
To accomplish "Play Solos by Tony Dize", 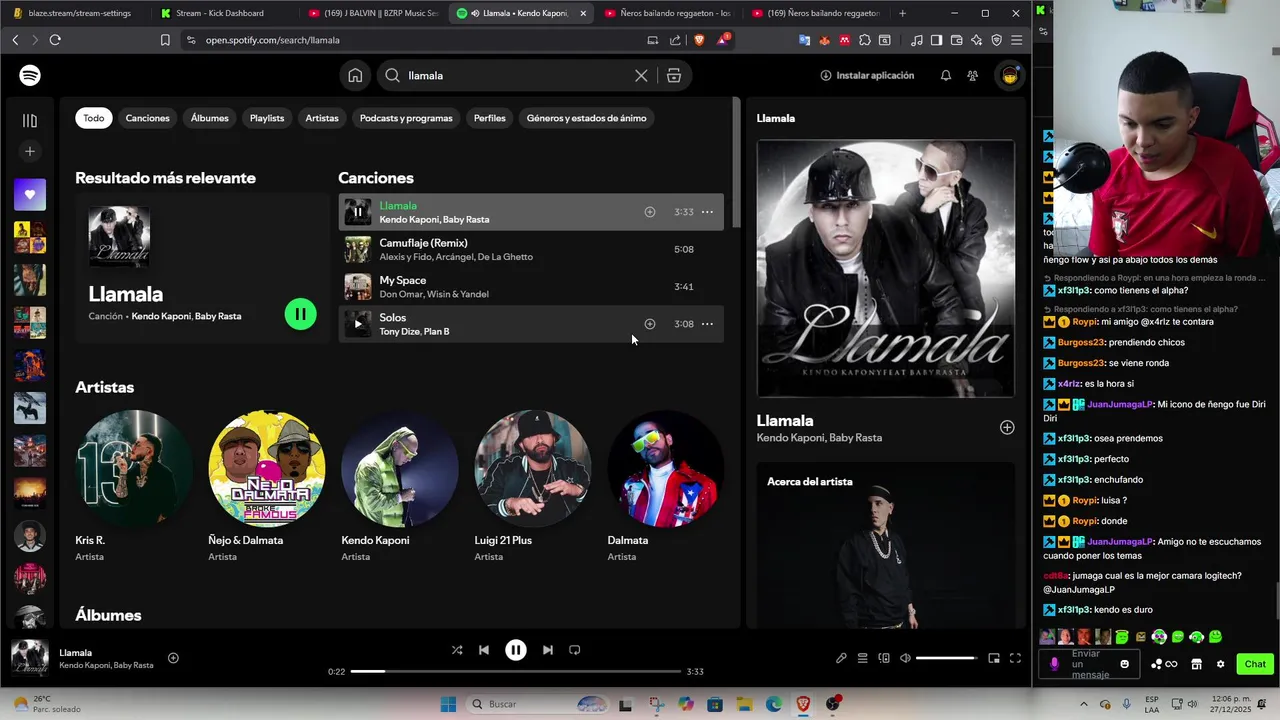I will [x=357, y=324].
